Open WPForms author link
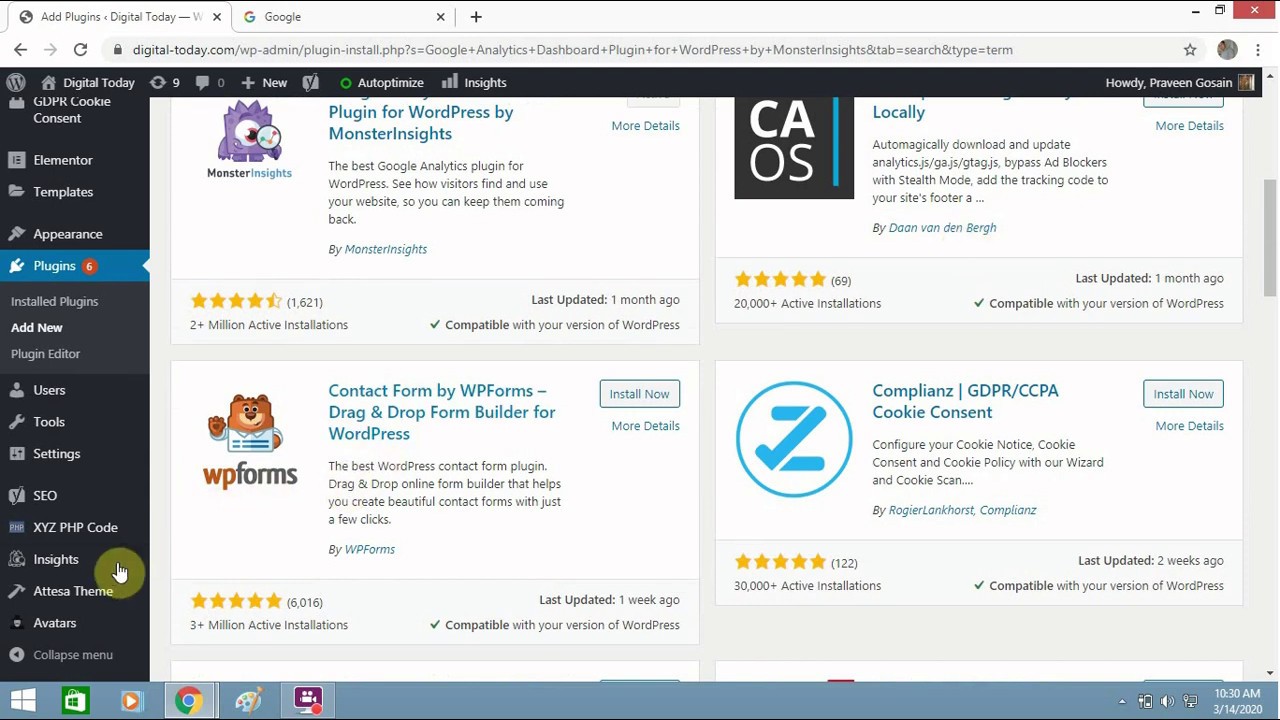 tap(369, 549)
